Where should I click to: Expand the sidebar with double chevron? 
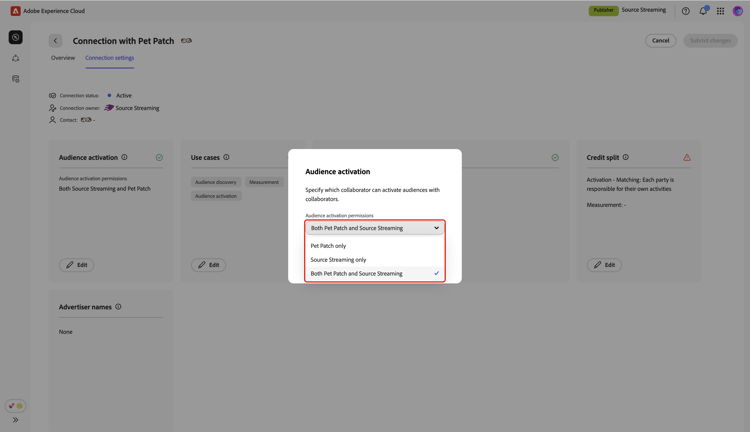coord(15,420)
